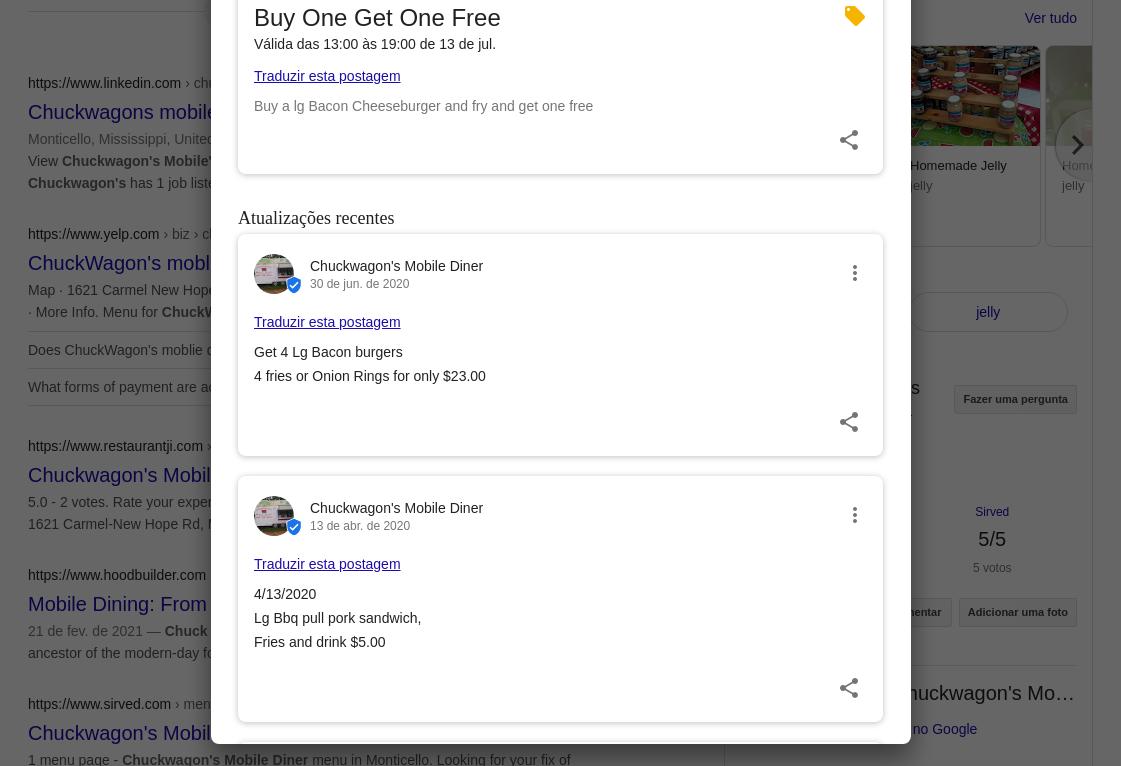Image resolution: width=1121 pixels, height=766 pixels.
Task: Share the 30 de jun. 2020 post
Action: (x=848, y=422)
